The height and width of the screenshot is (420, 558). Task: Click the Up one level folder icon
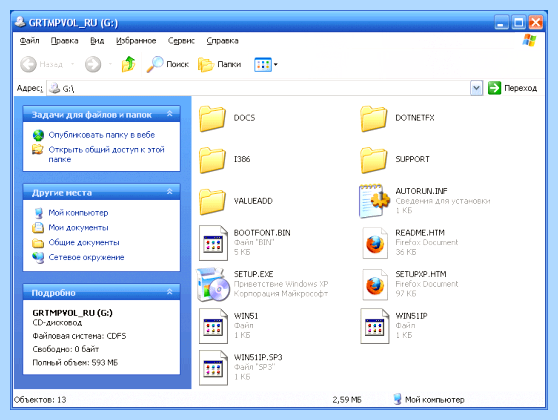click(128, 64)
